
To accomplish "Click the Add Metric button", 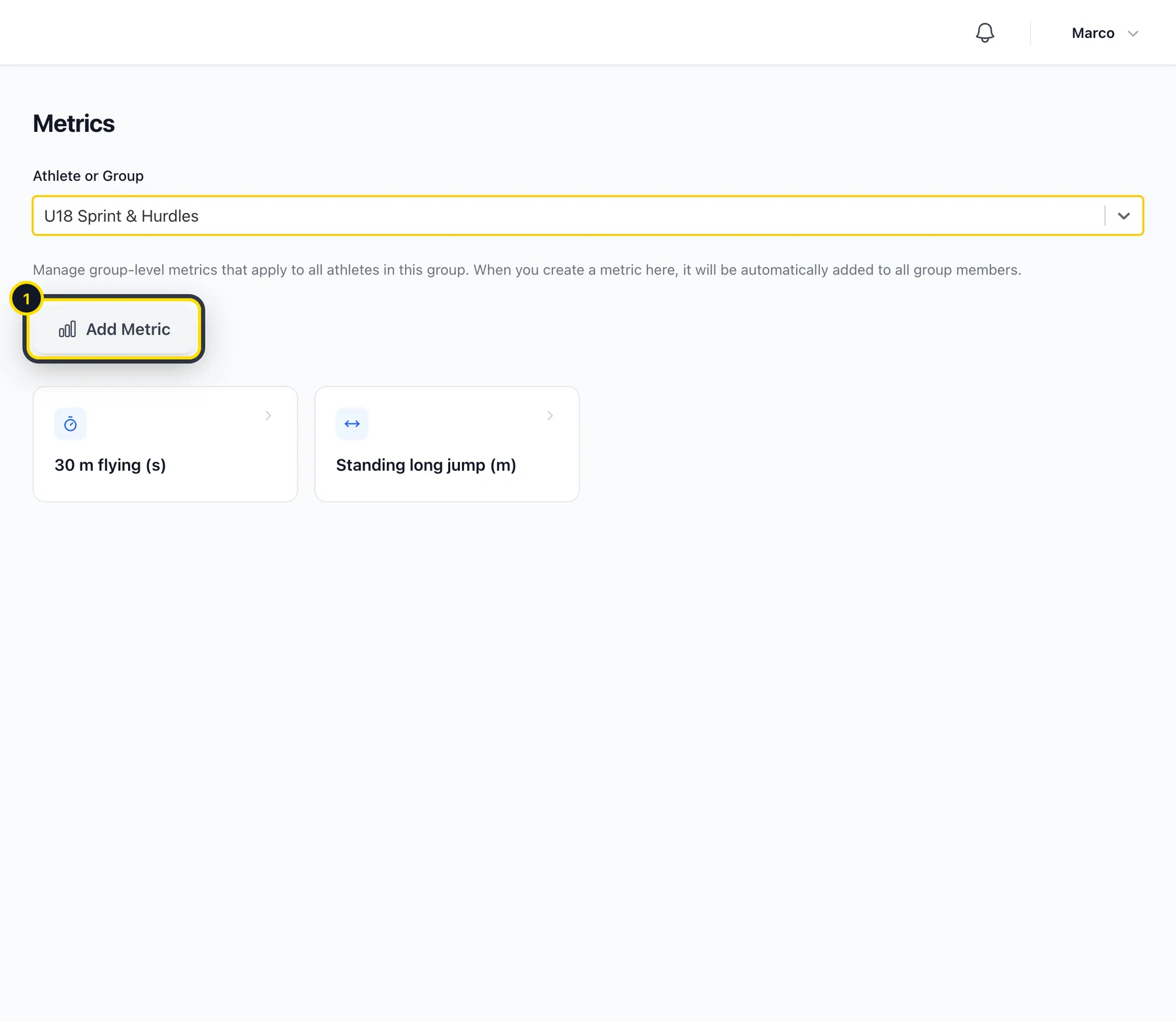I will point(114,329).
